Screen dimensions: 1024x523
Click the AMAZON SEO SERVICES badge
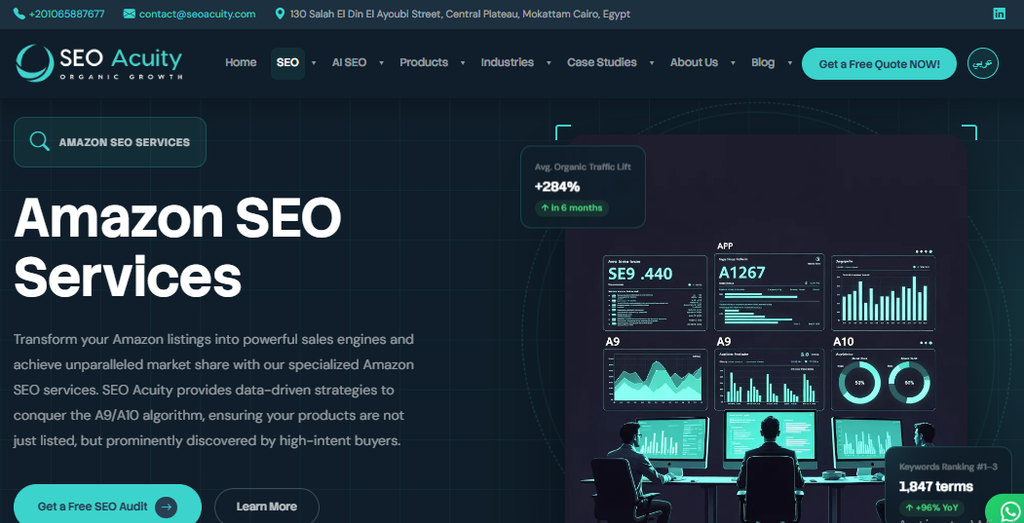click(x=110, y=142)
